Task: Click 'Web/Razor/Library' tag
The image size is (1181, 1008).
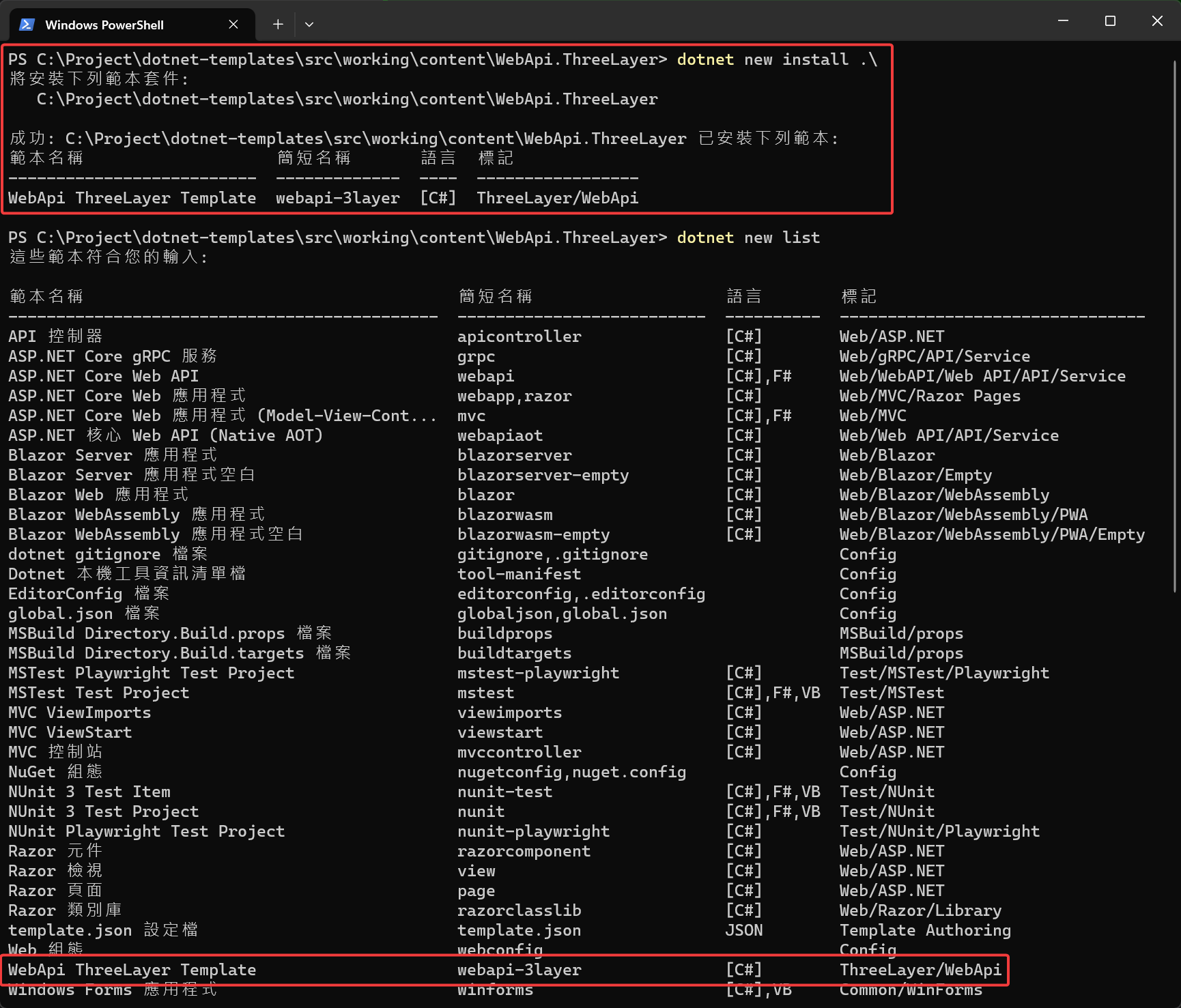Action: click(921, 911)
